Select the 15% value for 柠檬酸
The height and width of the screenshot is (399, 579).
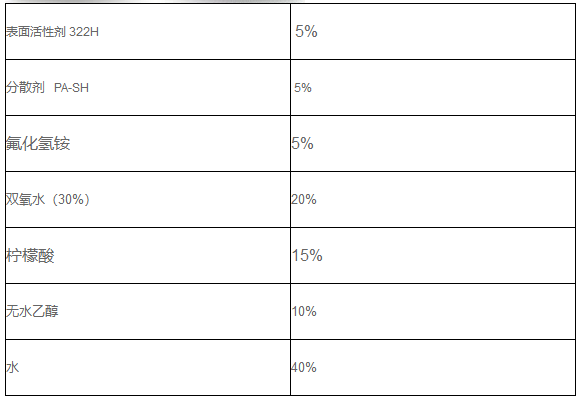pos(307,255)
